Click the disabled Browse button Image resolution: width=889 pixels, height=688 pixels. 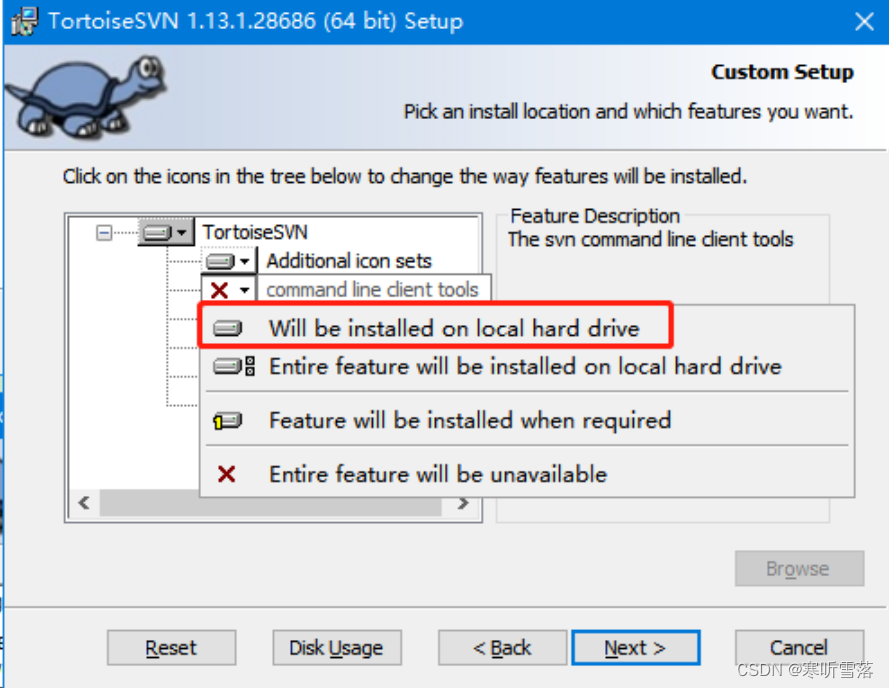click(799, 568)
